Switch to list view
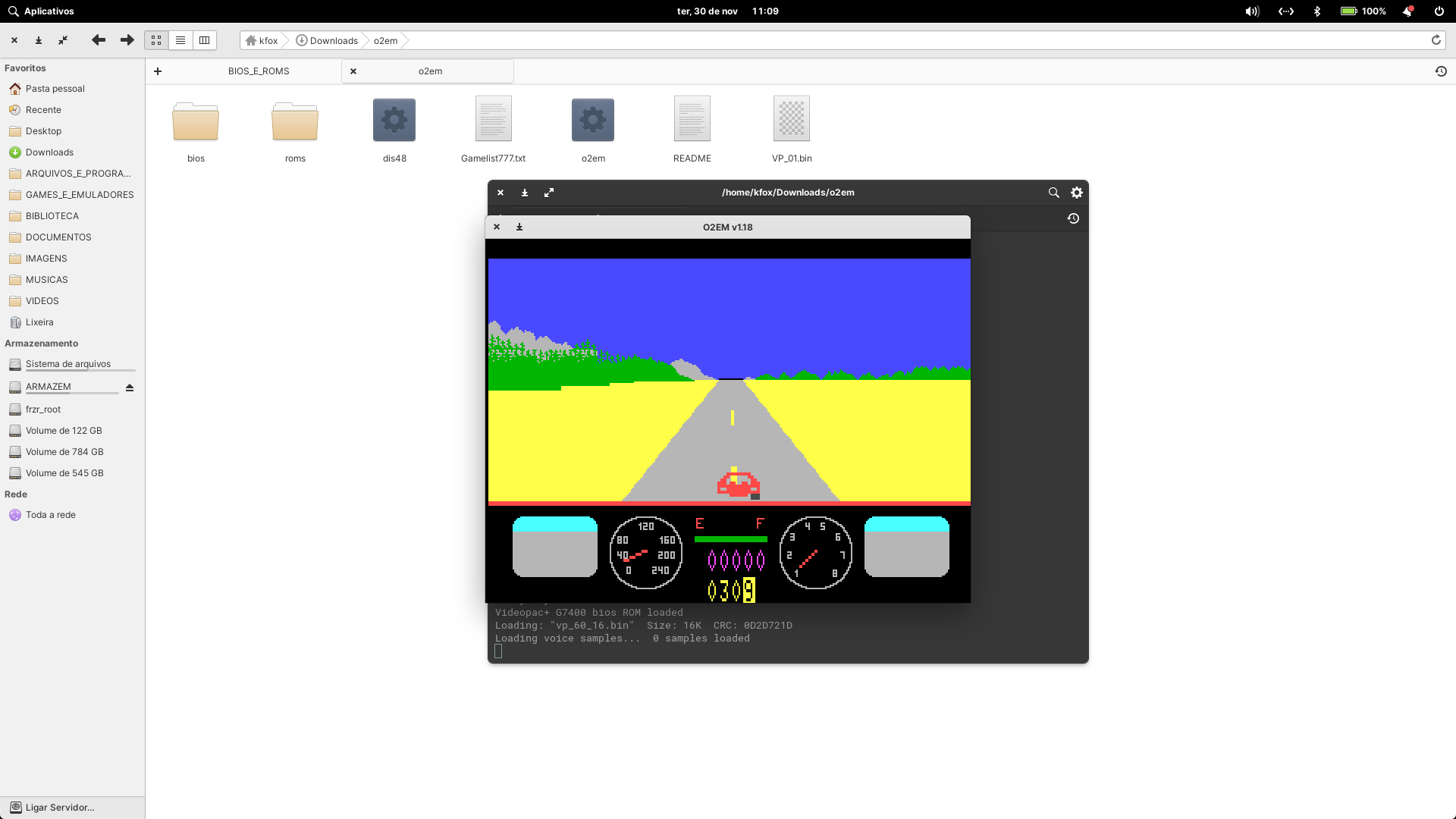 [180, 40]
